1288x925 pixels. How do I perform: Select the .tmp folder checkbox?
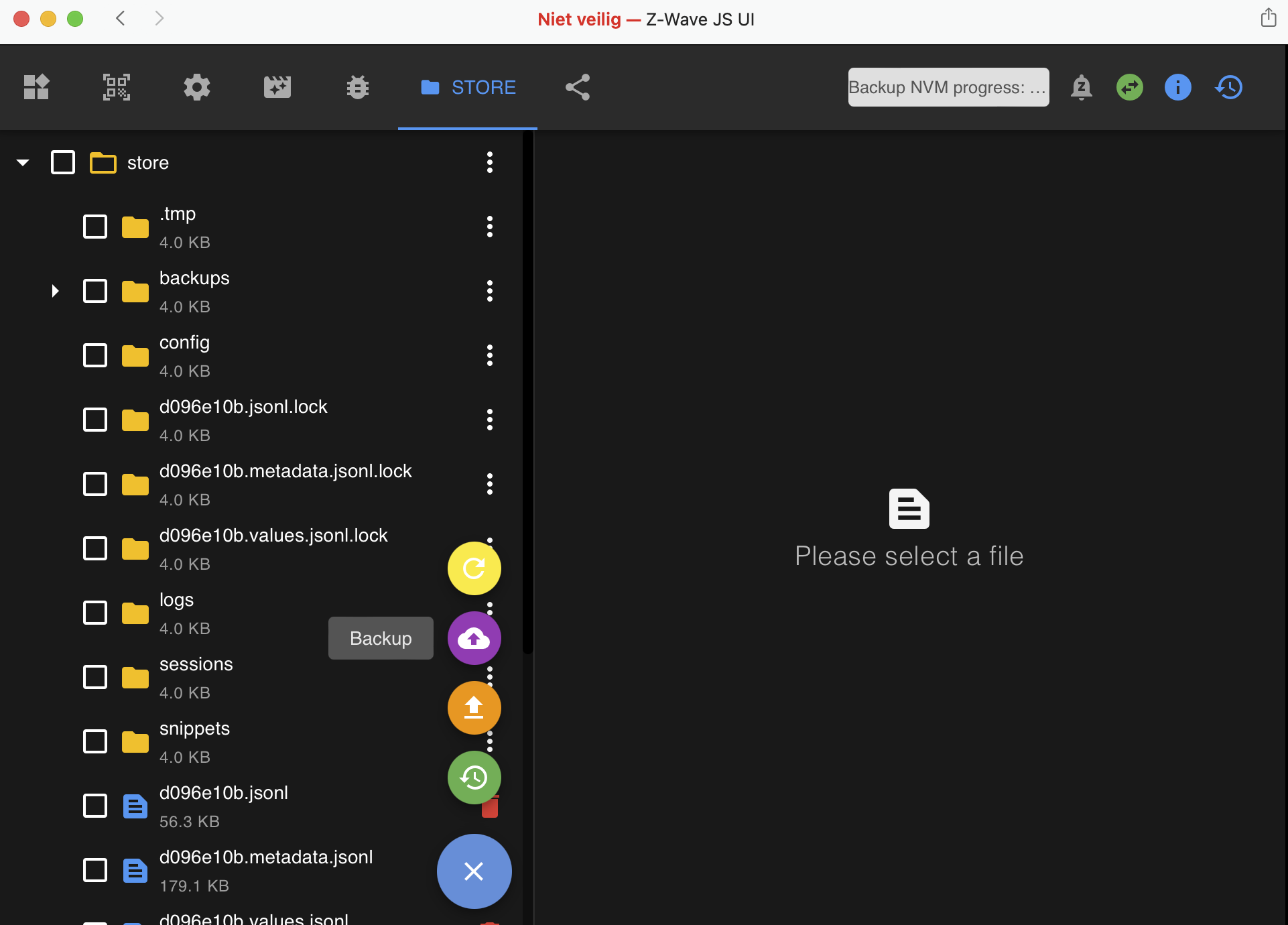tap(95, 227)
